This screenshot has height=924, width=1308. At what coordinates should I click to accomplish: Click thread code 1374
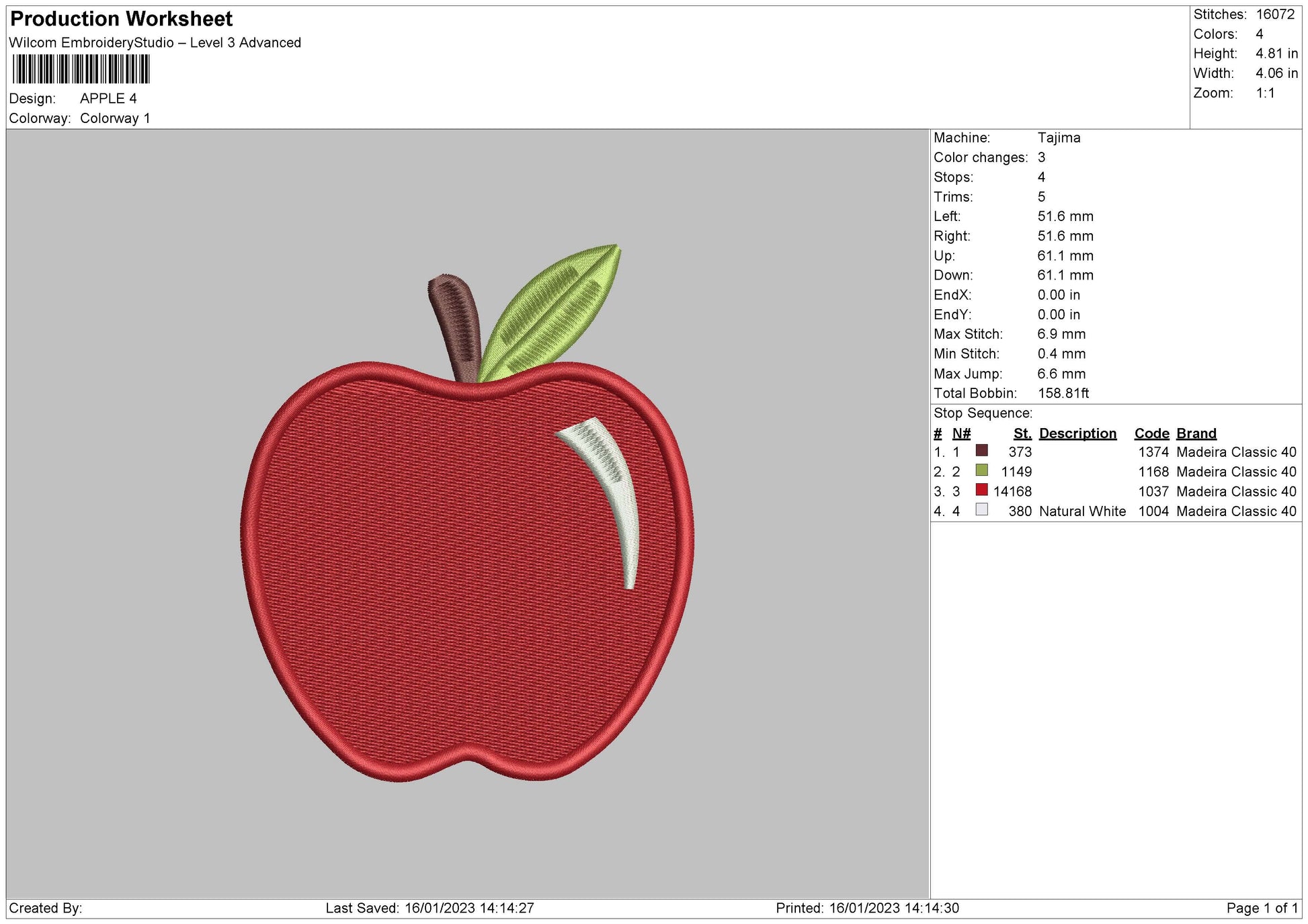coord(1153,452)
